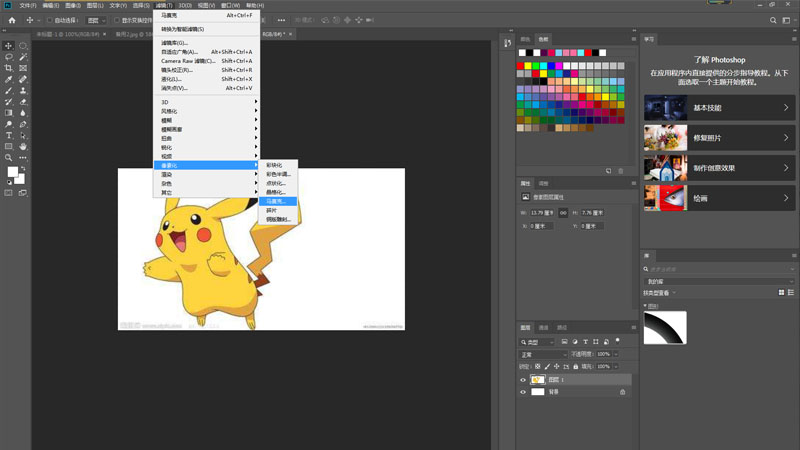Open My Library dropdown in Libraries

coord(719,282)
